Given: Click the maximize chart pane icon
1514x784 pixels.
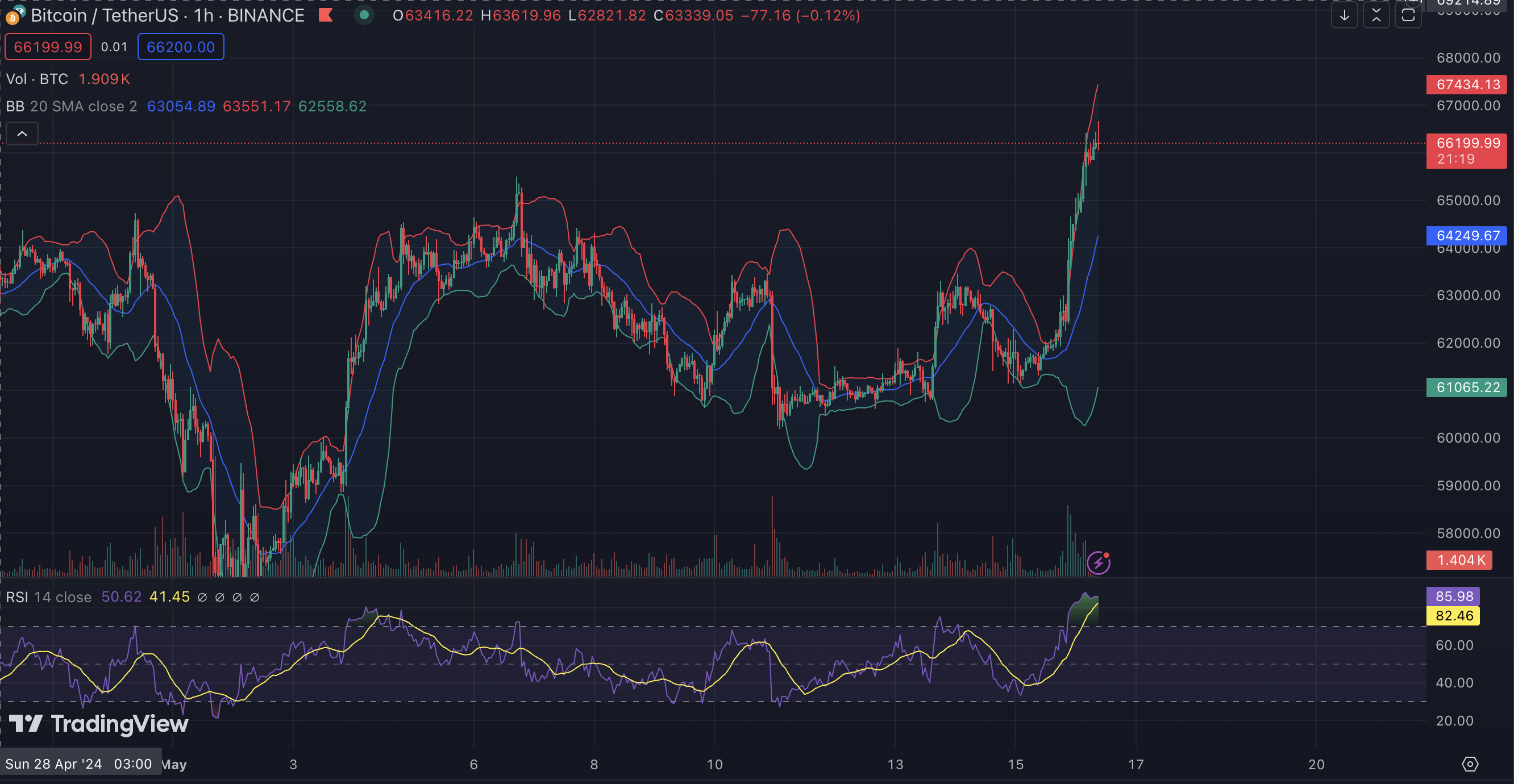Looking at the screenshot, I should tap(1408, 15).
